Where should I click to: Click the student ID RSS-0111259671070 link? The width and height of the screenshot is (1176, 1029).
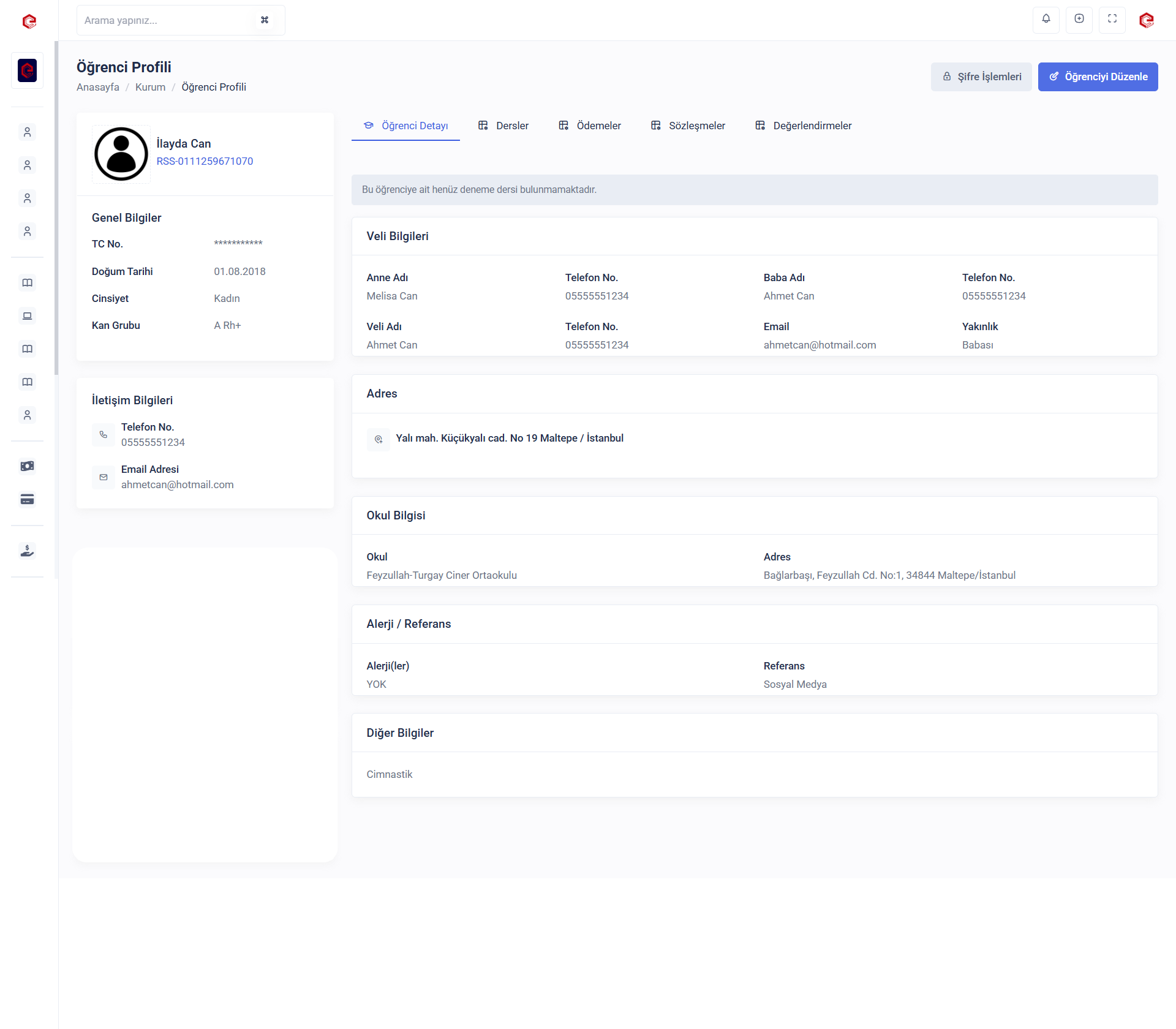[205, 161]
